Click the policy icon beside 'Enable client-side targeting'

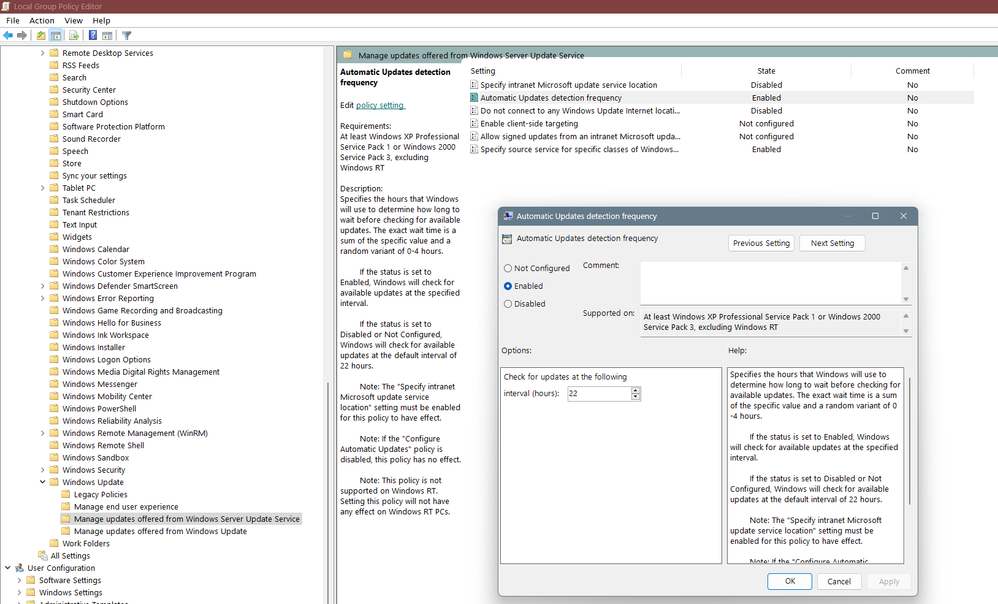point(474,123)
